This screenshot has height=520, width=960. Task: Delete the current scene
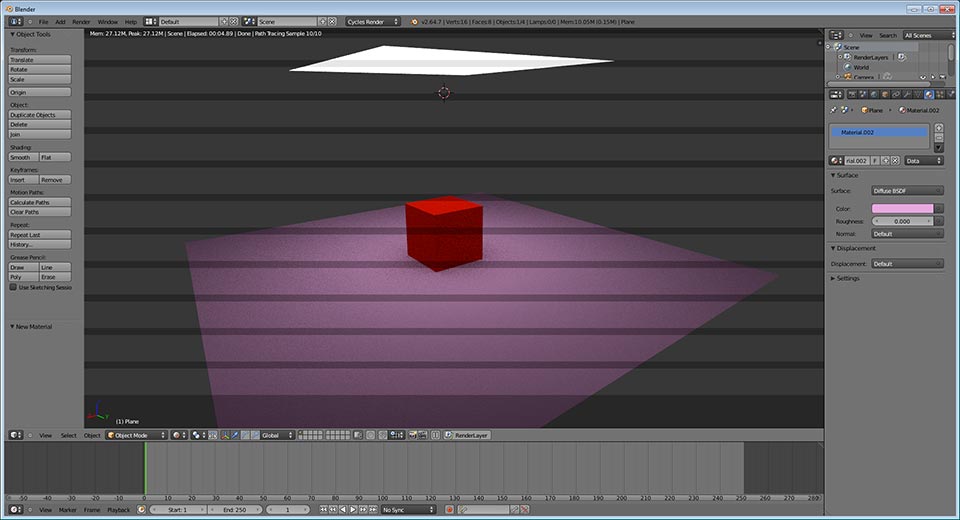point(332,21)
